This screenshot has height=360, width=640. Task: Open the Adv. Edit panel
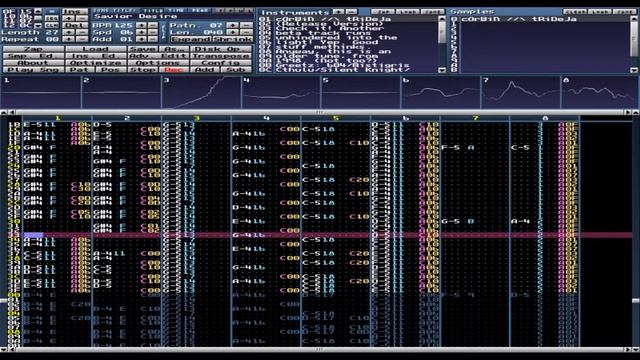point(158,56)
